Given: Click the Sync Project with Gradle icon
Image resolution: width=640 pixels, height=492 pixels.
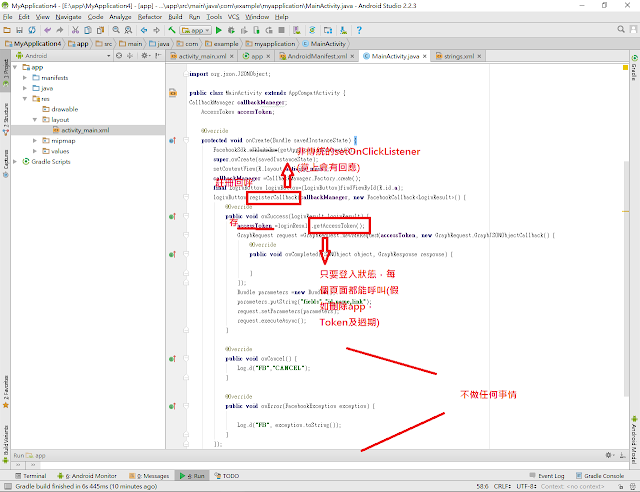Looking at the screenshot, I should tap(312, 30).
